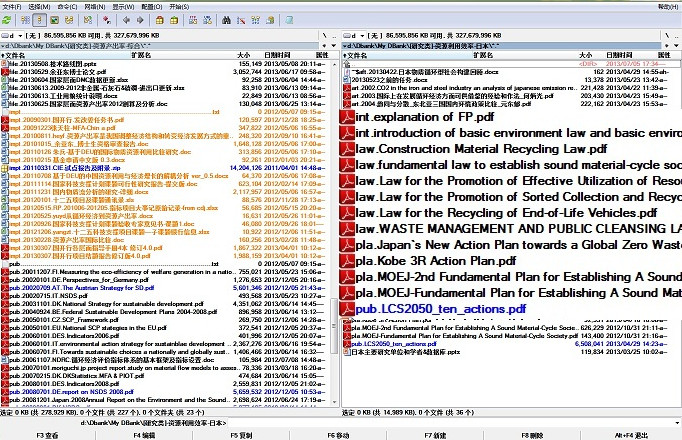Toggle the Thumbnail view mode button
This screenshot has width=682, height=440.
(x=54, y=19)
